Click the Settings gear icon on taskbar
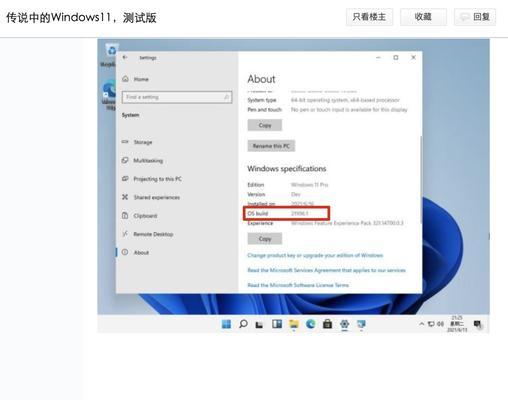The image size is (508, 400). click(x=344, y=324)
